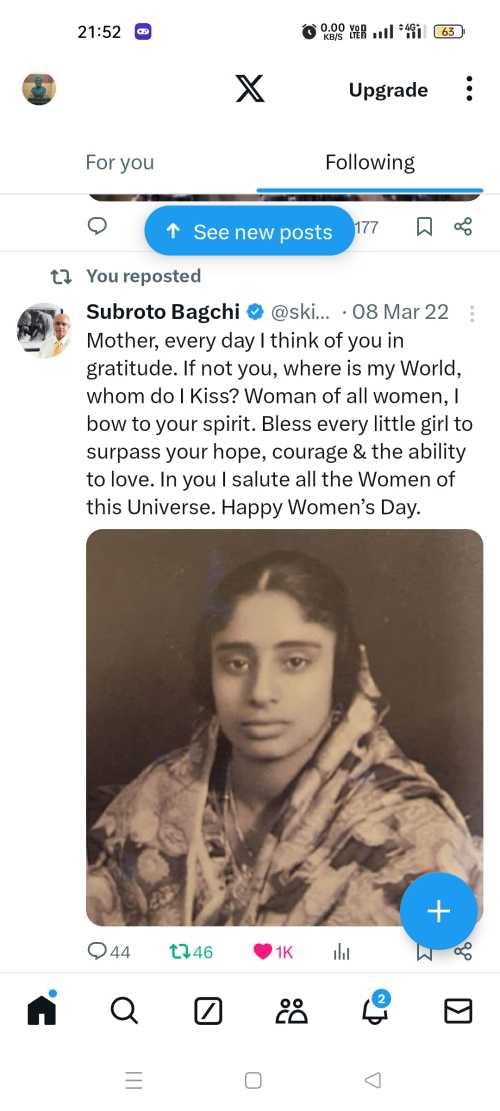View post analytics bar chart icon

pos(341,952)
